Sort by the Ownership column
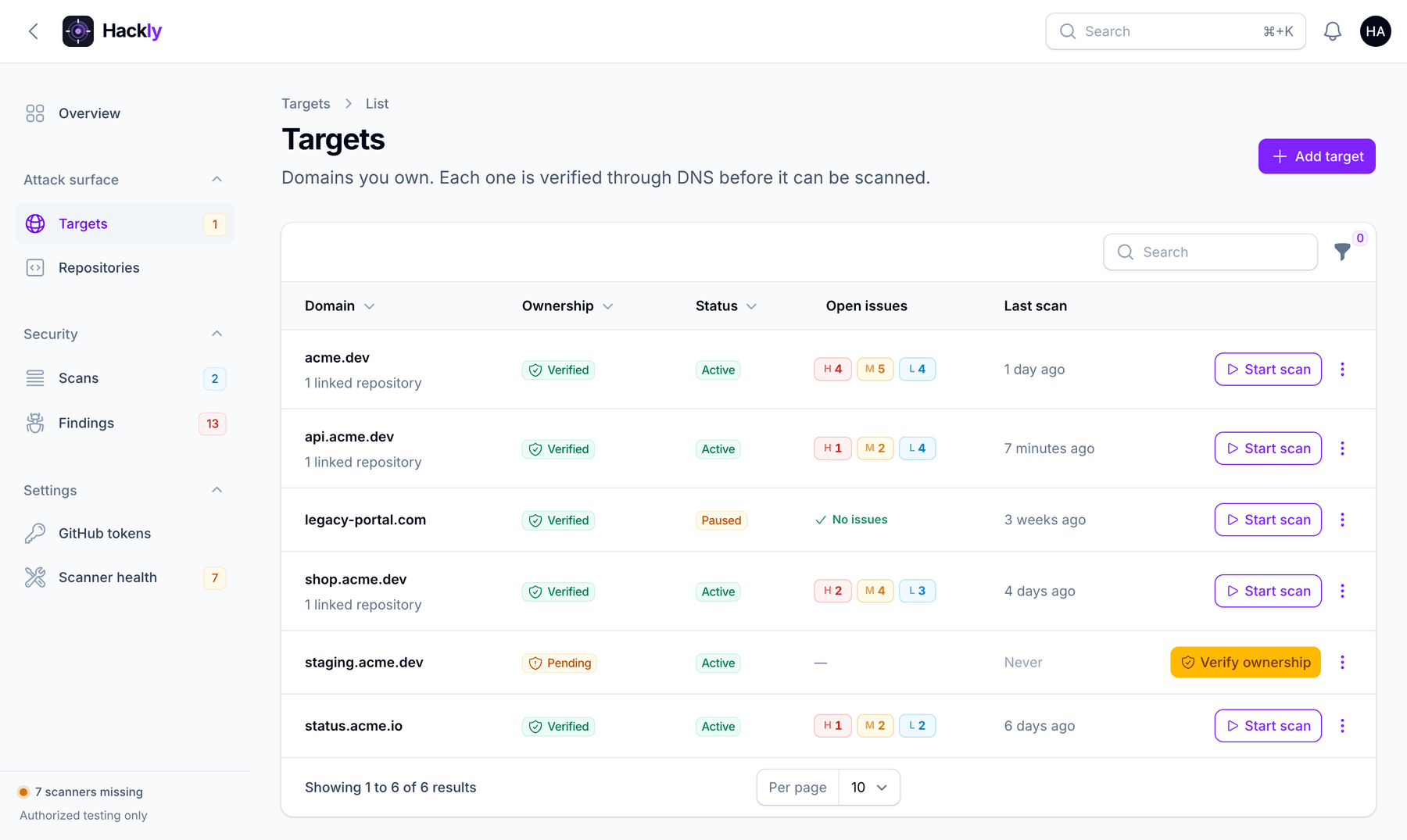Viewport: 1407px width, 840px height. pyautogui.click(x=567, y=306)
